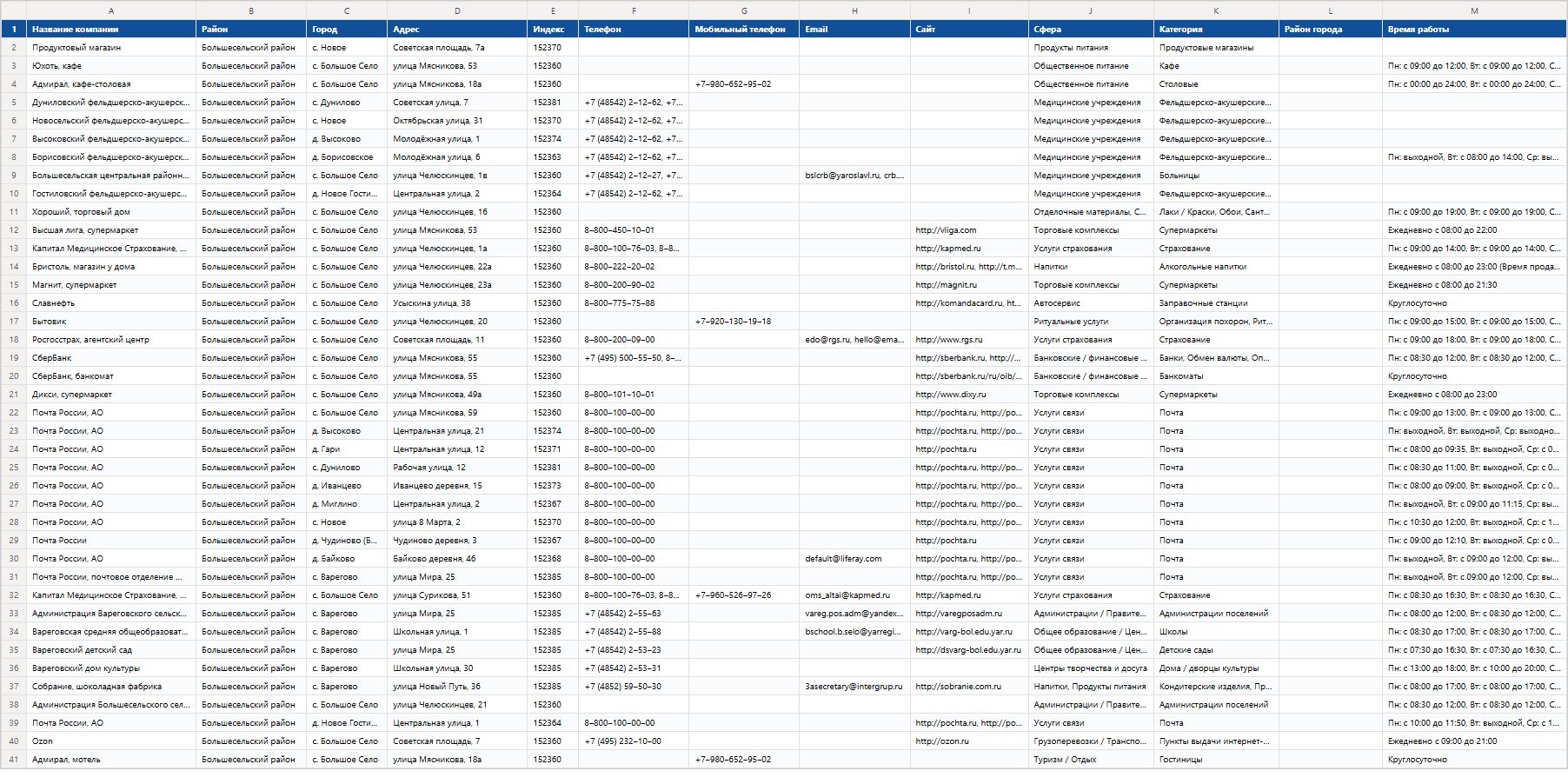Select postal index cell '152363'
The height and width of the screenshot is (784, 1568).
coord(553,157)
